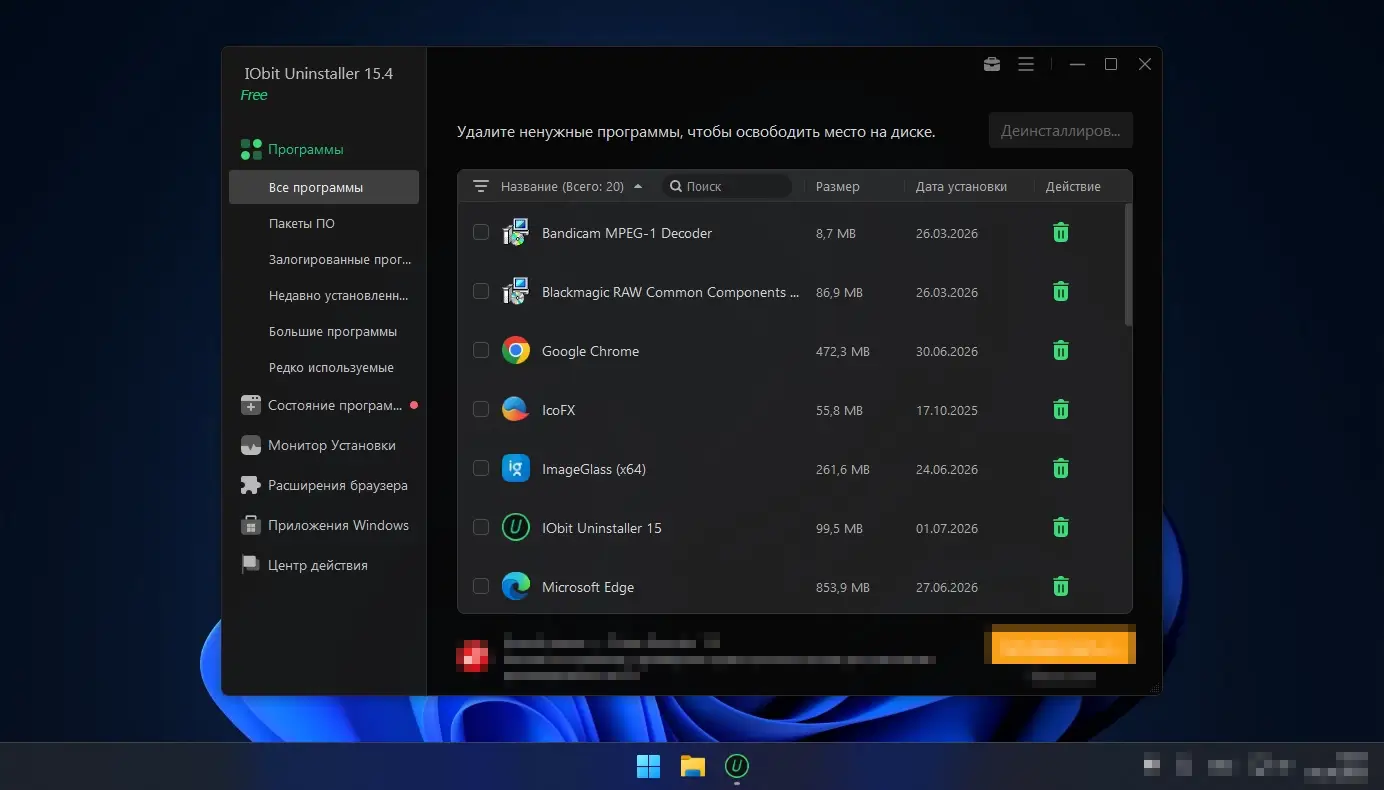The image size is (1384, 790).
Task: Click the trash icon for Blackmagic RAW Common Components
Action: tap(1061, 292)
